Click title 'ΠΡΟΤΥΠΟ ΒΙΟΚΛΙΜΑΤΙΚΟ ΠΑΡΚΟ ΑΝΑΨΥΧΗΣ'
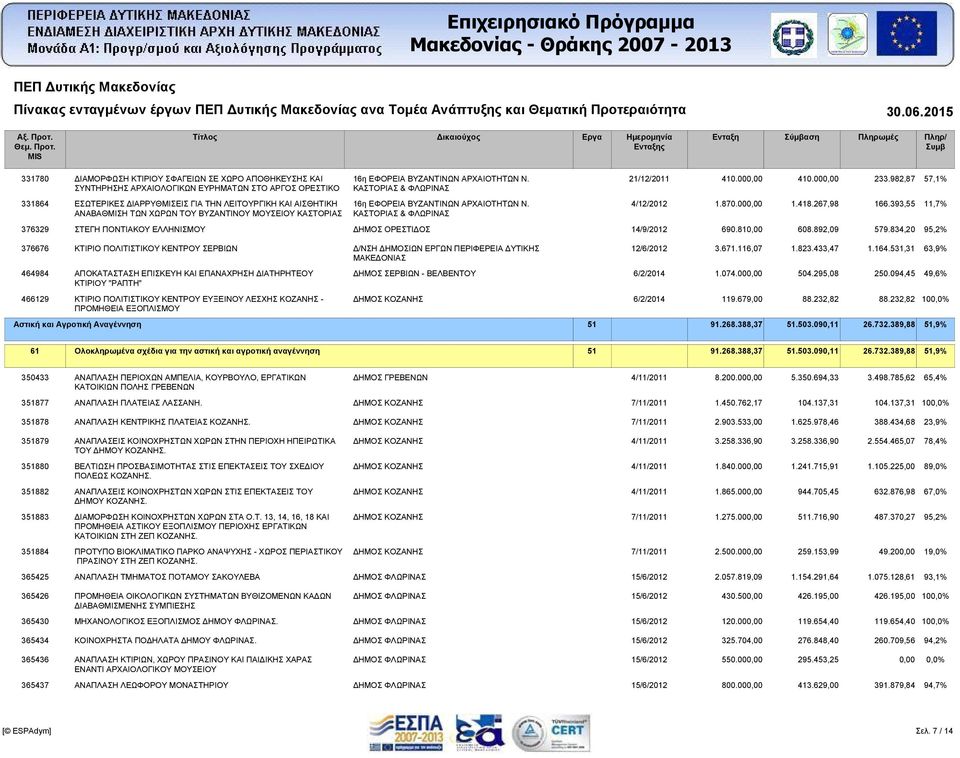The image size is (960, 758). tap(208, 556)
